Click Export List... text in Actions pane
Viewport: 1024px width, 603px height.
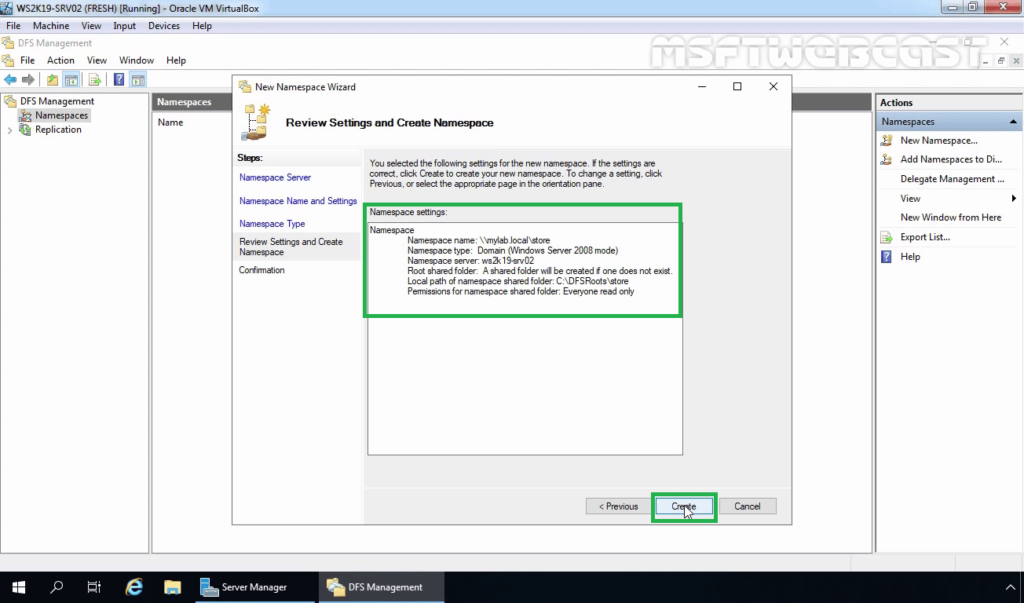point(925,237)
